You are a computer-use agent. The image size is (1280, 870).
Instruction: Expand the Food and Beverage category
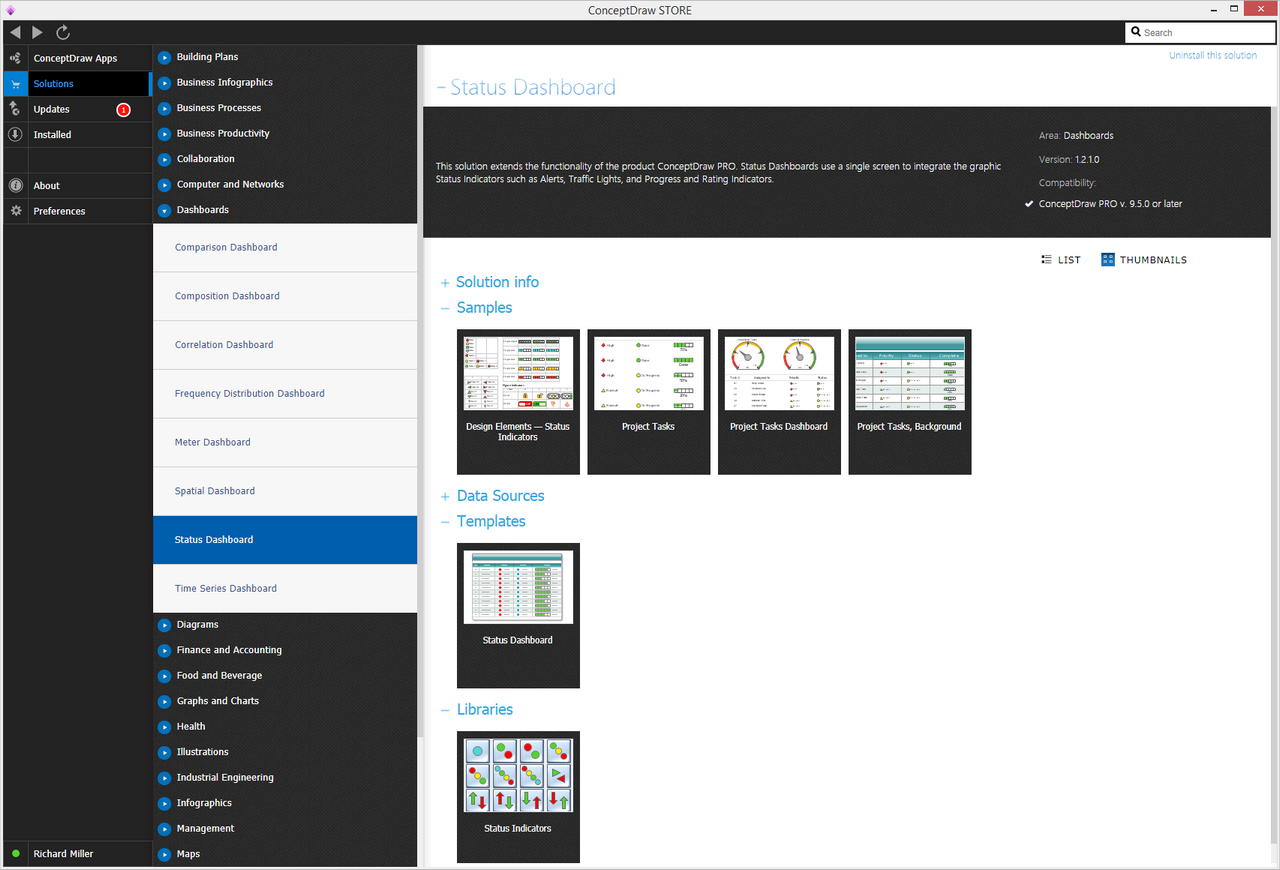click(x=164, y=675)
